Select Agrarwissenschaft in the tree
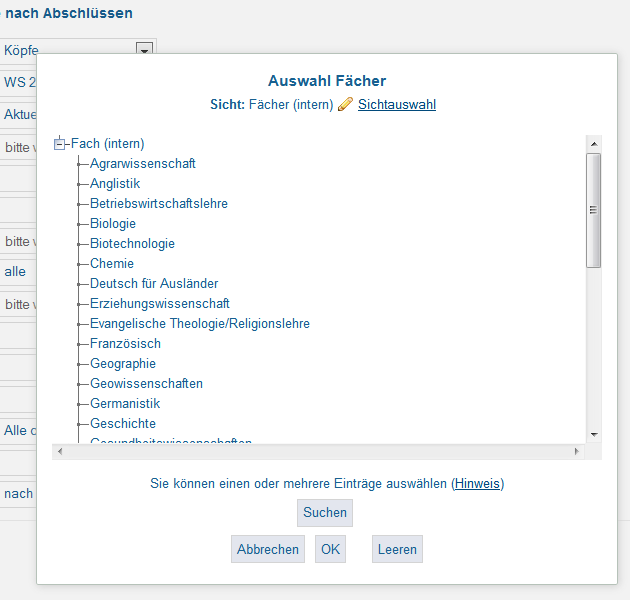Image resolution: width=630 pixels, height=600 pixels. click(143, 164)
